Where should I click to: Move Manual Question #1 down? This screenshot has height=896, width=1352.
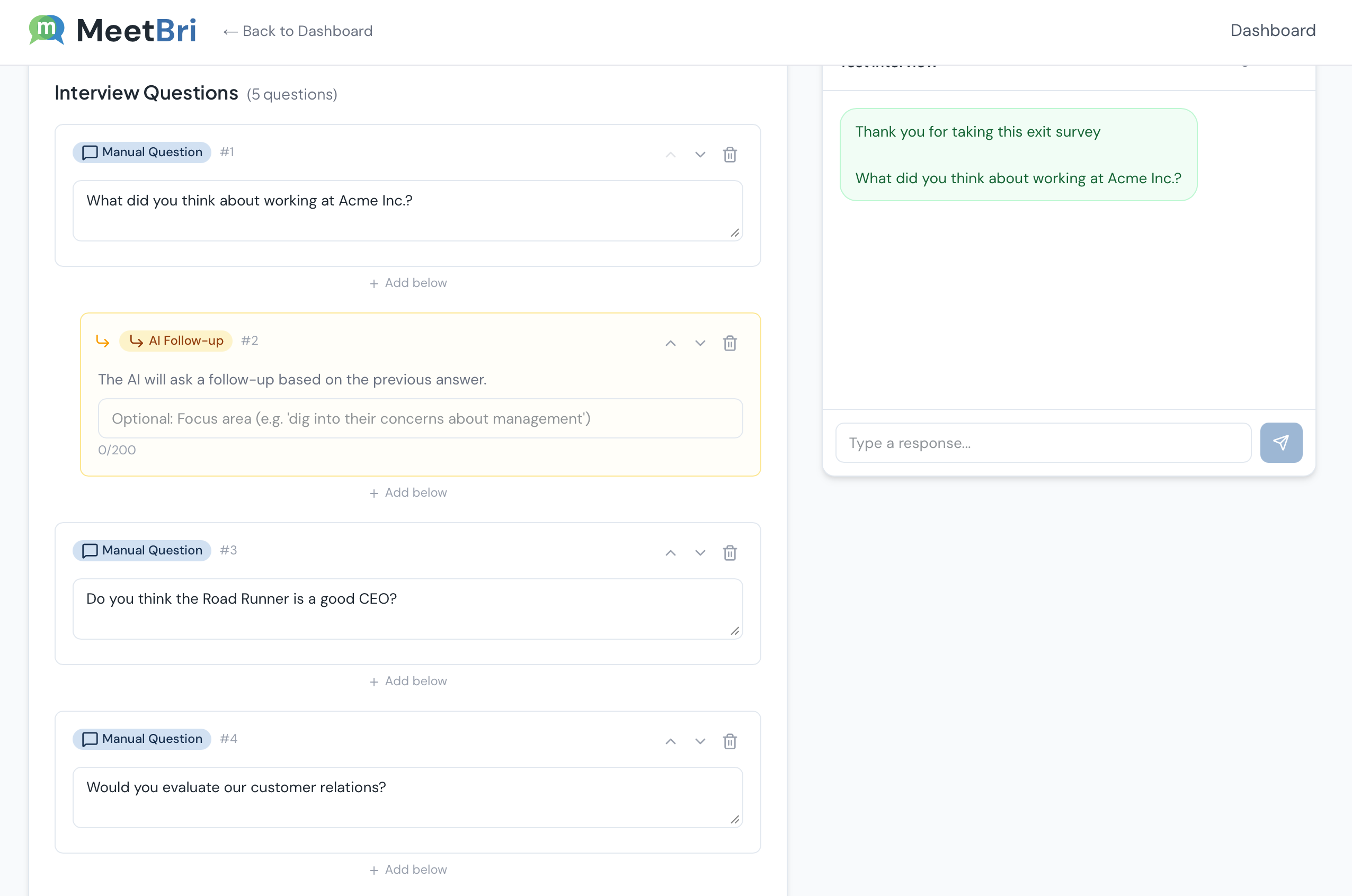point(700,154)
